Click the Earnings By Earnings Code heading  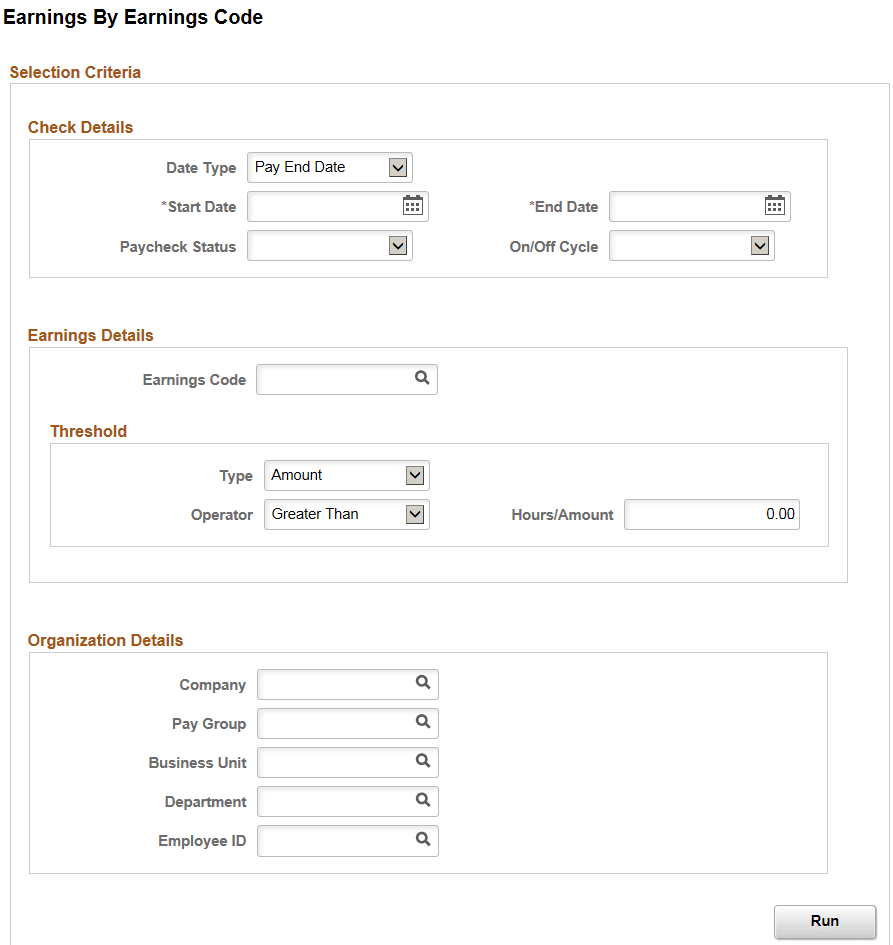click(x=134, y=17)
